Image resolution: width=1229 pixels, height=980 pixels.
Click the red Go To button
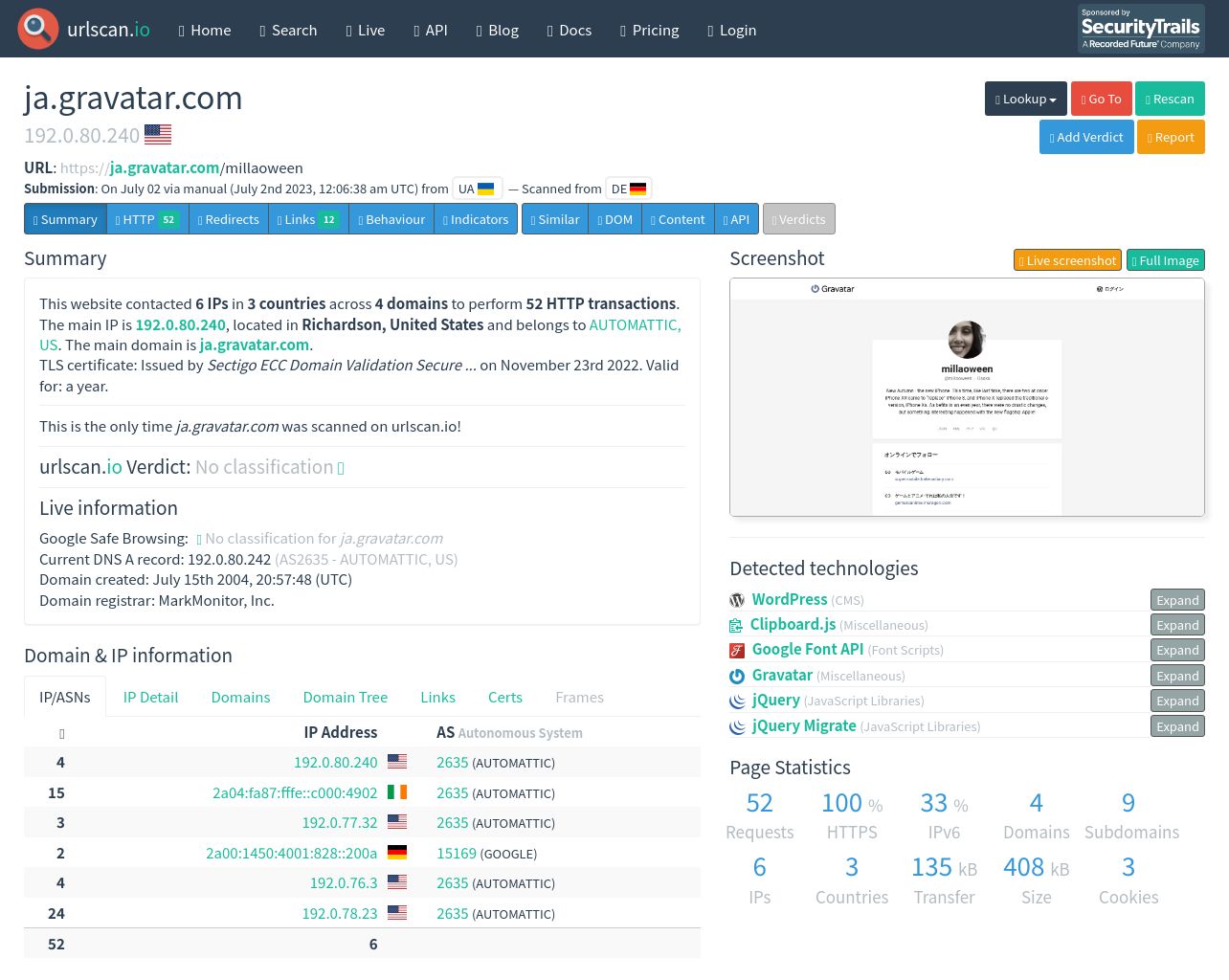click(1102, 99)
